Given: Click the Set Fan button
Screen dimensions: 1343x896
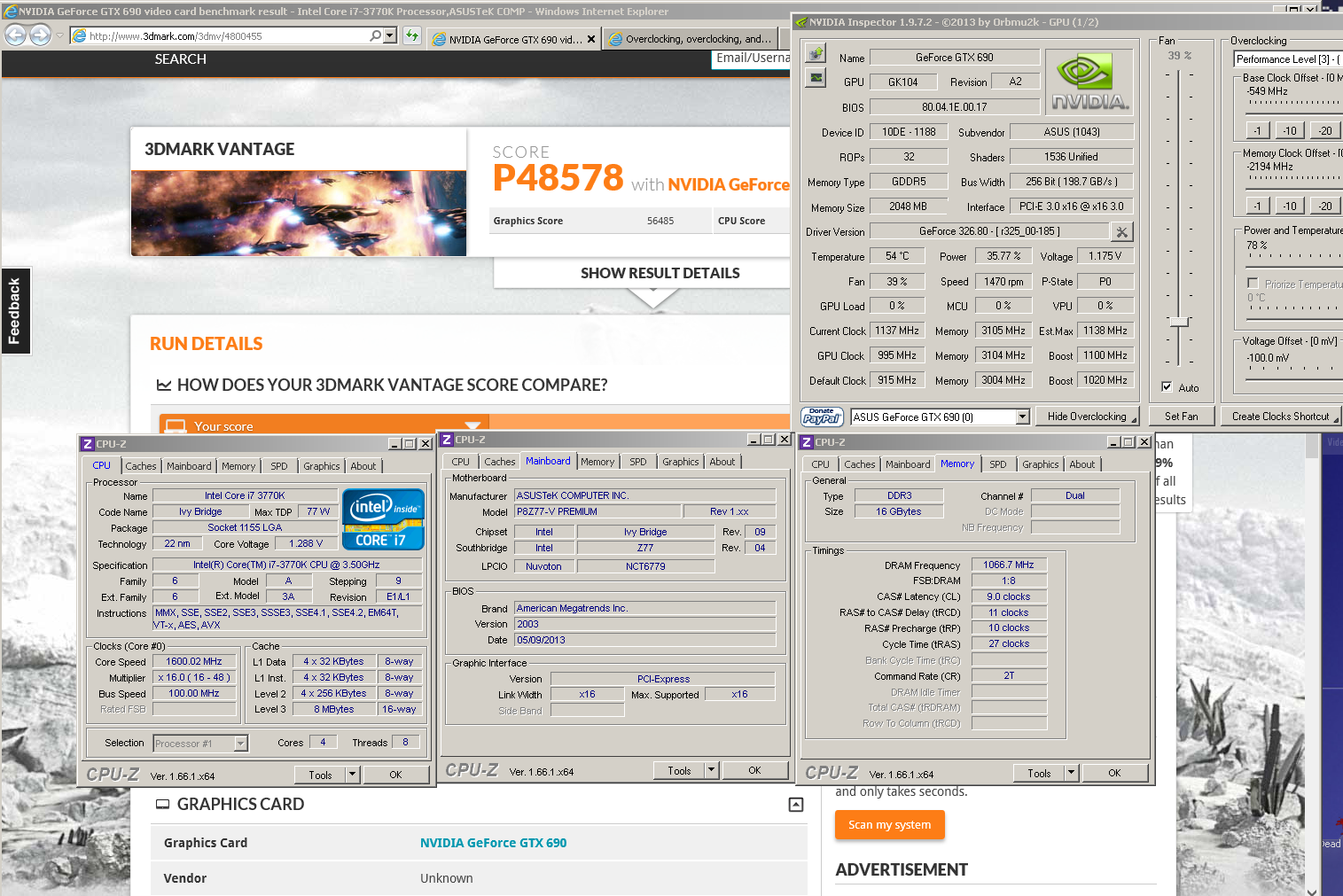Looking at the screenshot, I should [1181, 417].
